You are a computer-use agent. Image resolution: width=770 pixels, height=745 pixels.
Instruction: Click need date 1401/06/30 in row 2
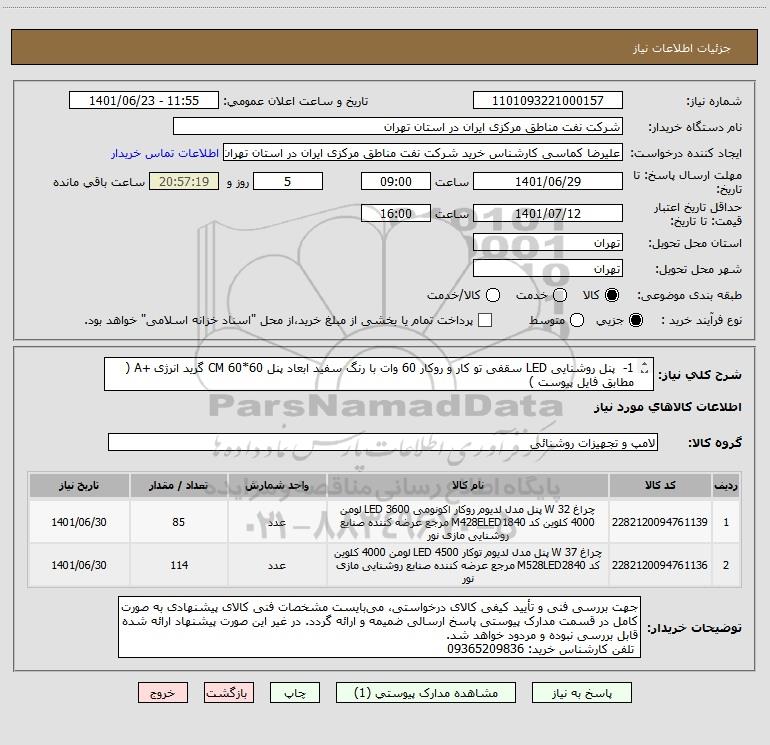coord(79,565)
